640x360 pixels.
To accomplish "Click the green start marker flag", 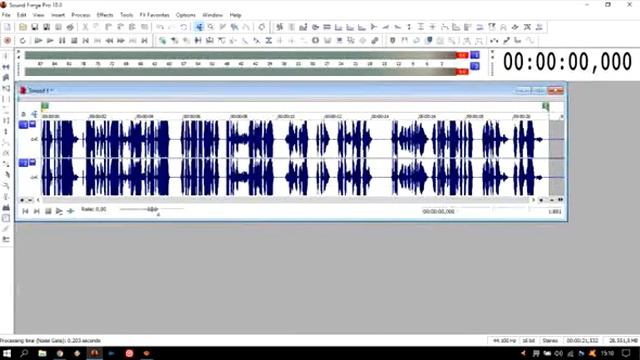I will [45, 107].
